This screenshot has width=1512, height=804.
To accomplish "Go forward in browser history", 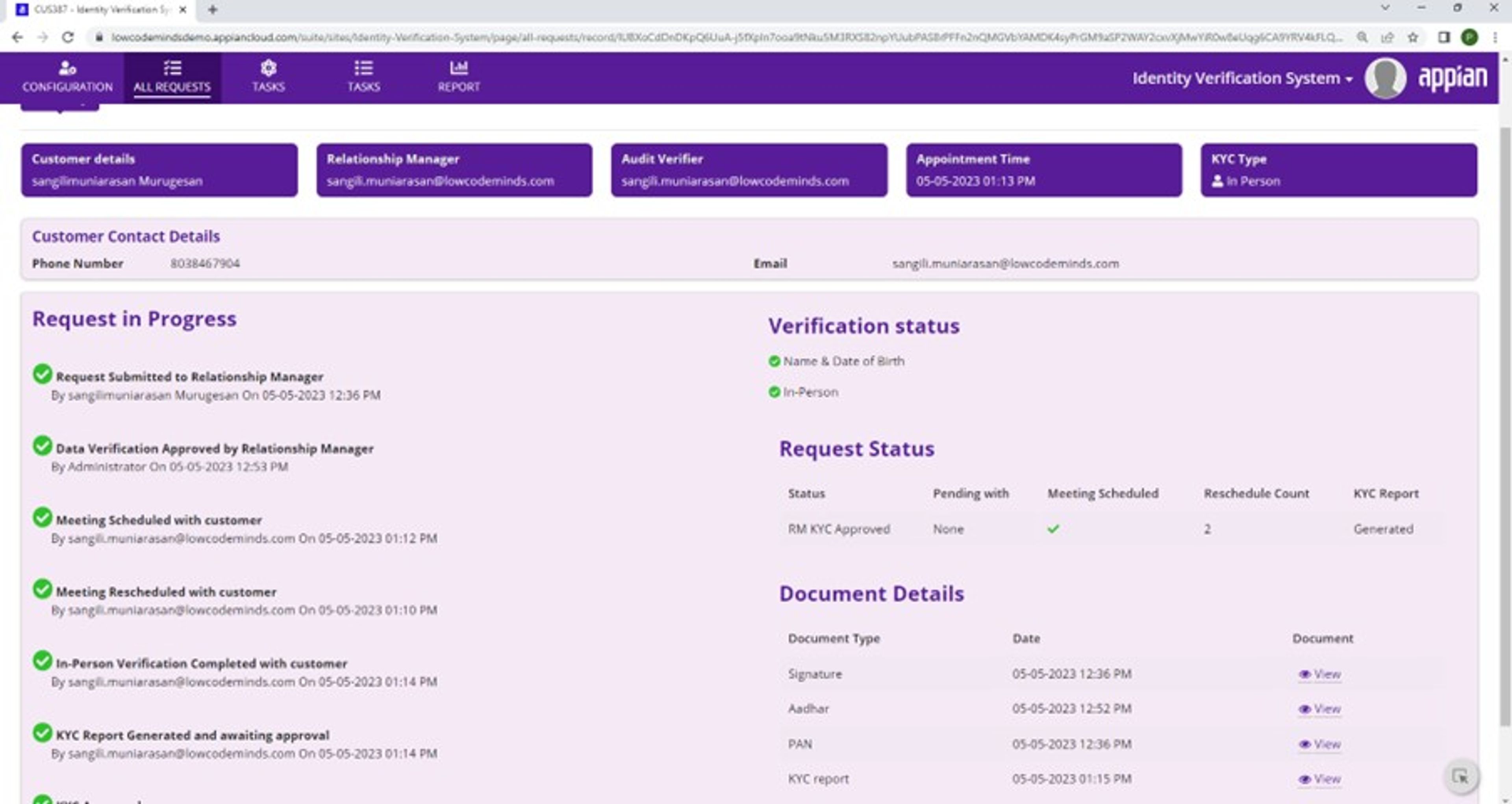I will [x=42, y=37].
